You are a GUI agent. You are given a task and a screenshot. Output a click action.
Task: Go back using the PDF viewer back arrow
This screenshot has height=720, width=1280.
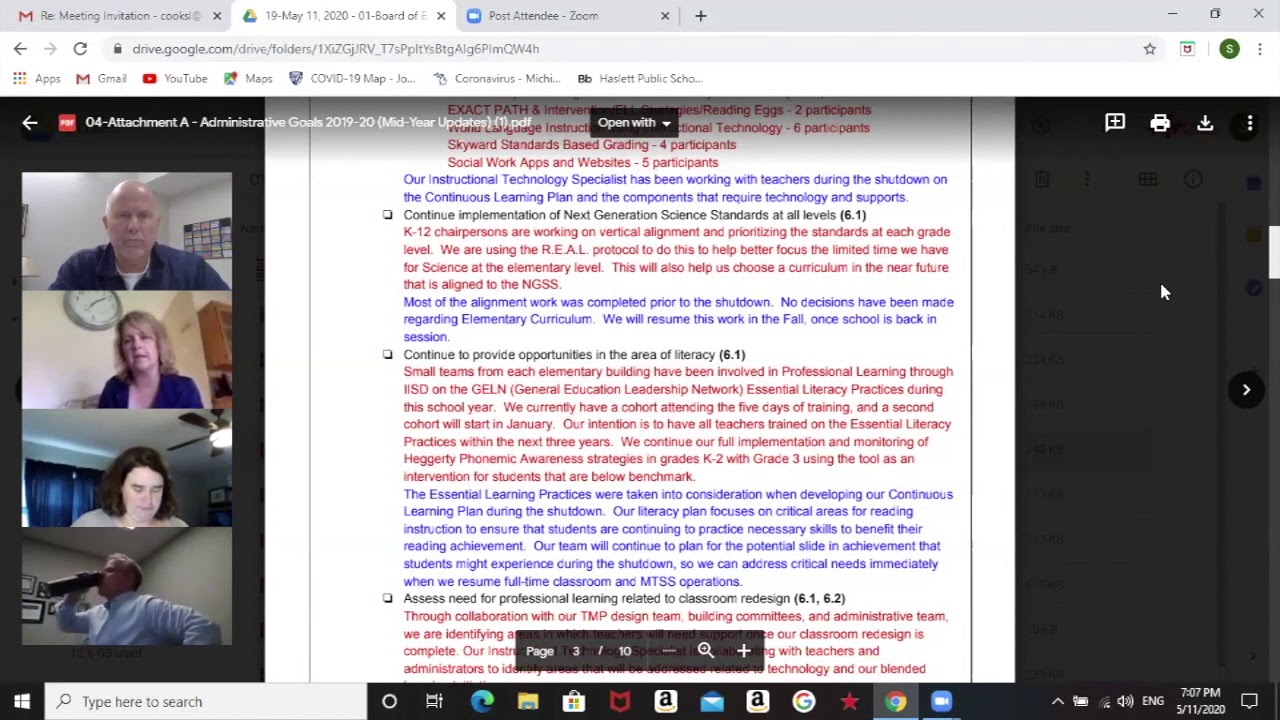point(30,123)
